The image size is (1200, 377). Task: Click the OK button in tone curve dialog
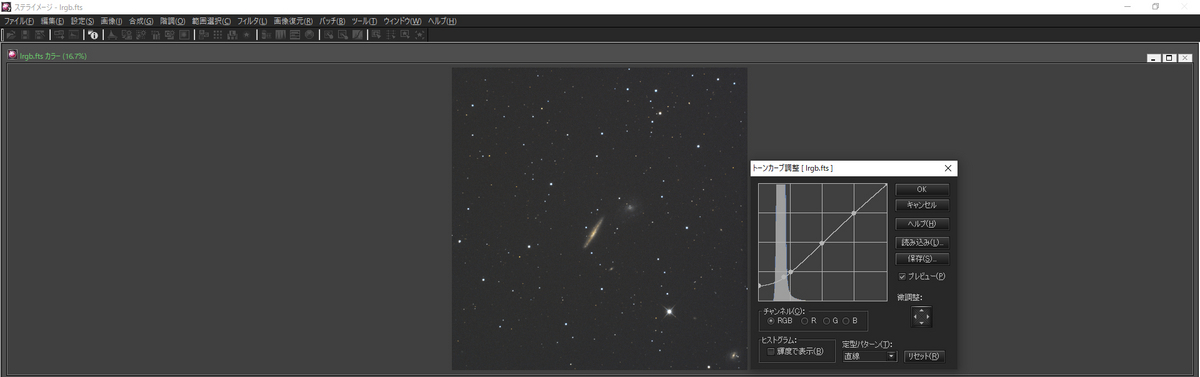point(921,188)
